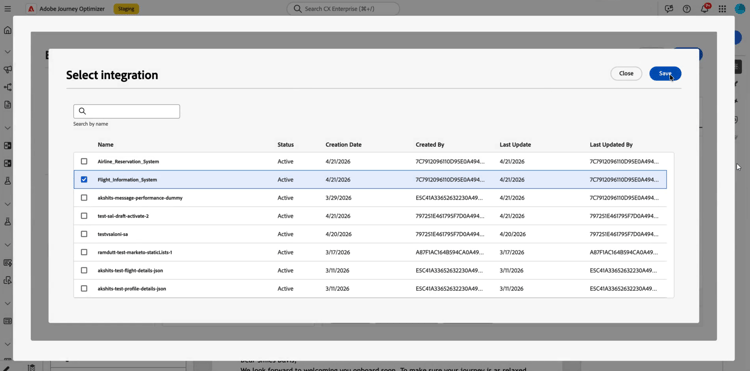Collapse the sidebar chevron just above the megaphone icon
Image resolution: width=750 pixels, height=371 pixels.
[x=7, y=52]
